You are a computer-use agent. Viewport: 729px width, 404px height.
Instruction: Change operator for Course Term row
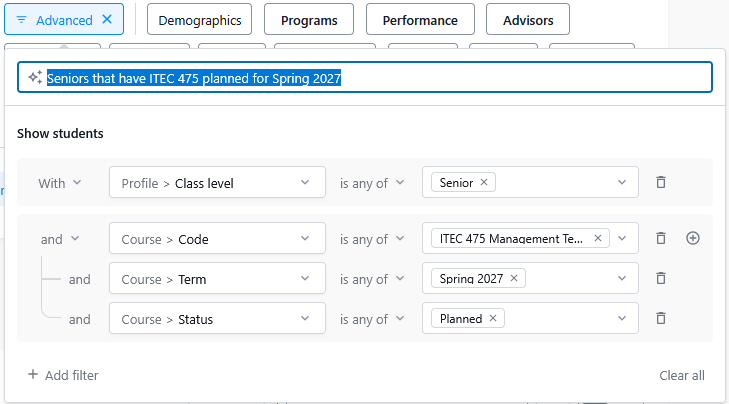[371, 279]
